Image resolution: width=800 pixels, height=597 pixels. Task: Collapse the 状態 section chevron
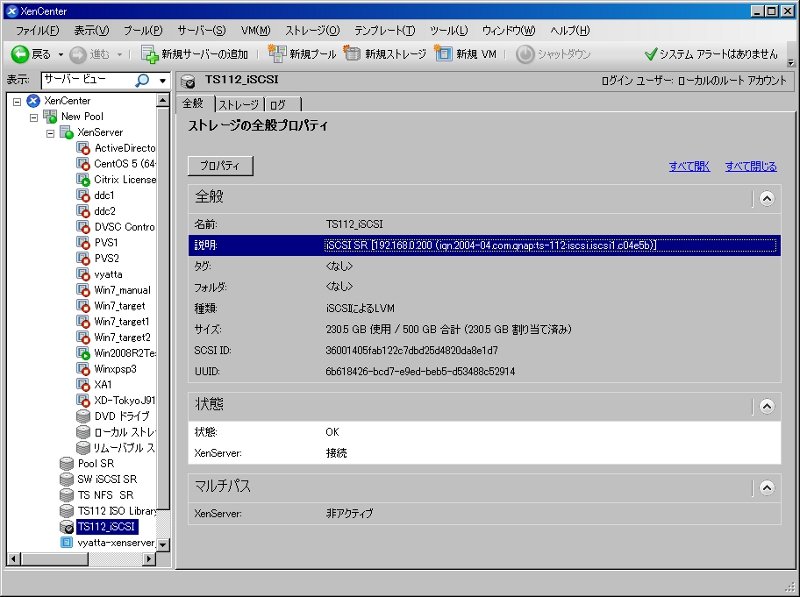(x=767, y=406)
